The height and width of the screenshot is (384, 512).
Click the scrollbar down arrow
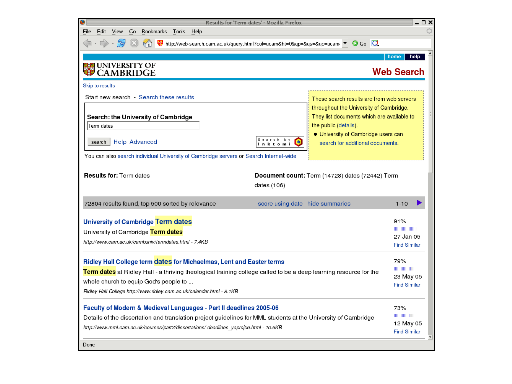point(430,337)
